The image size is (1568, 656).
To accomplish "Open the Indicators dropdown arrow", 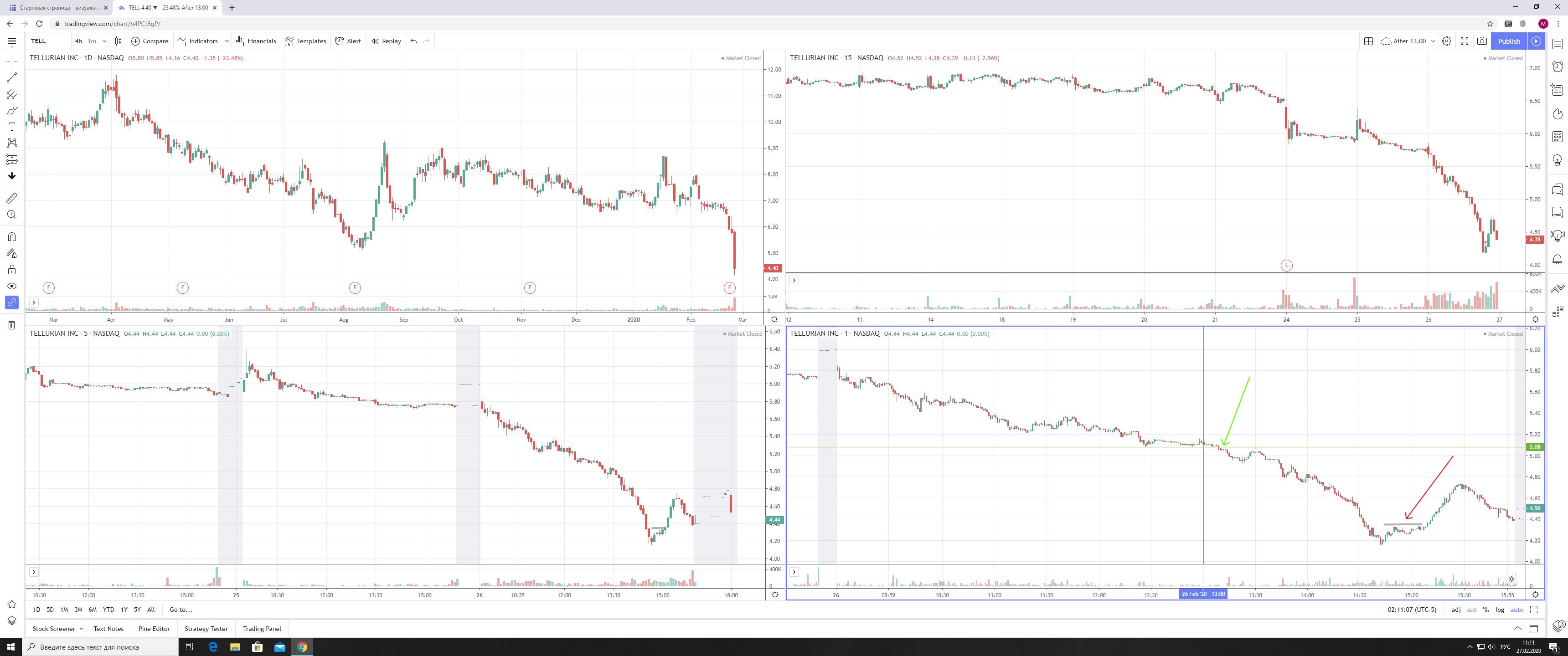I will [x=227, y=41].
